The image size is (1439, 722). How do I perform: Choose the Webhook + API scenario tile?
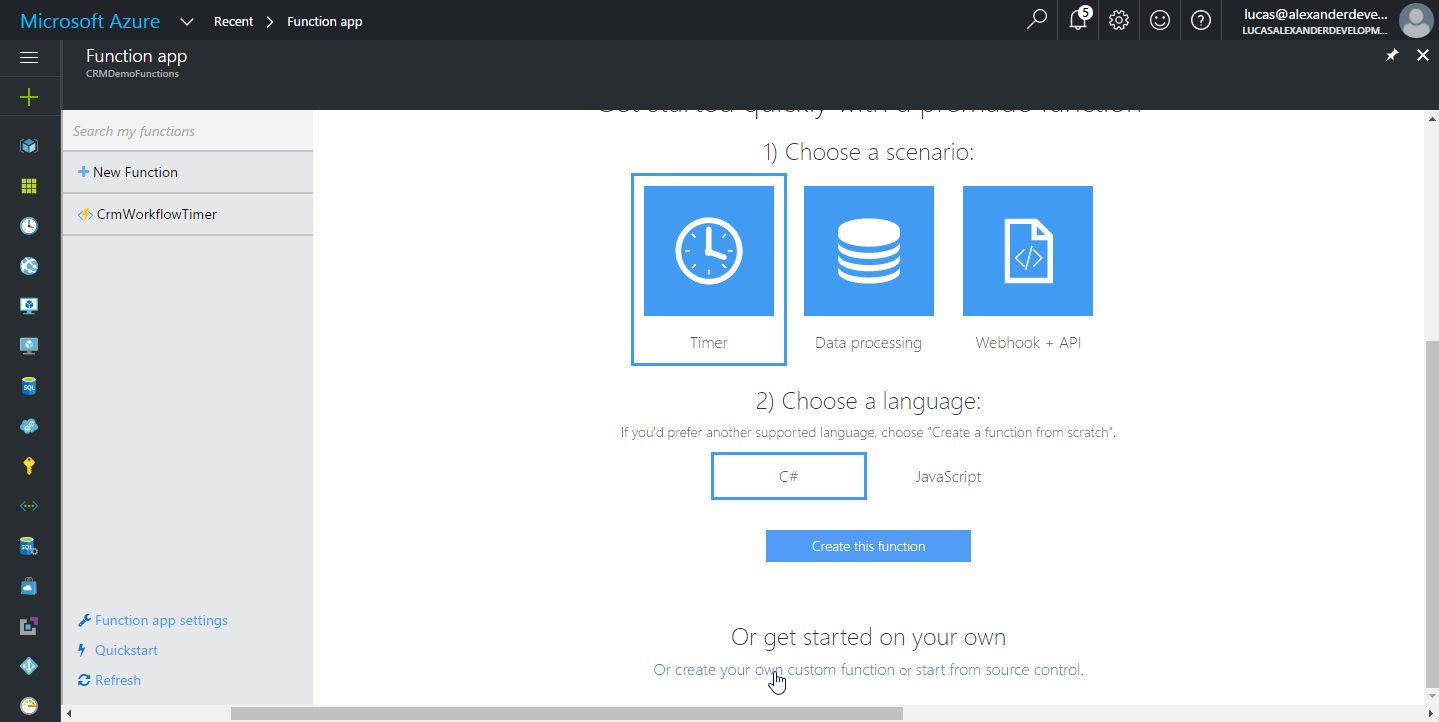pyautogui.click(x=1028, y=269)
